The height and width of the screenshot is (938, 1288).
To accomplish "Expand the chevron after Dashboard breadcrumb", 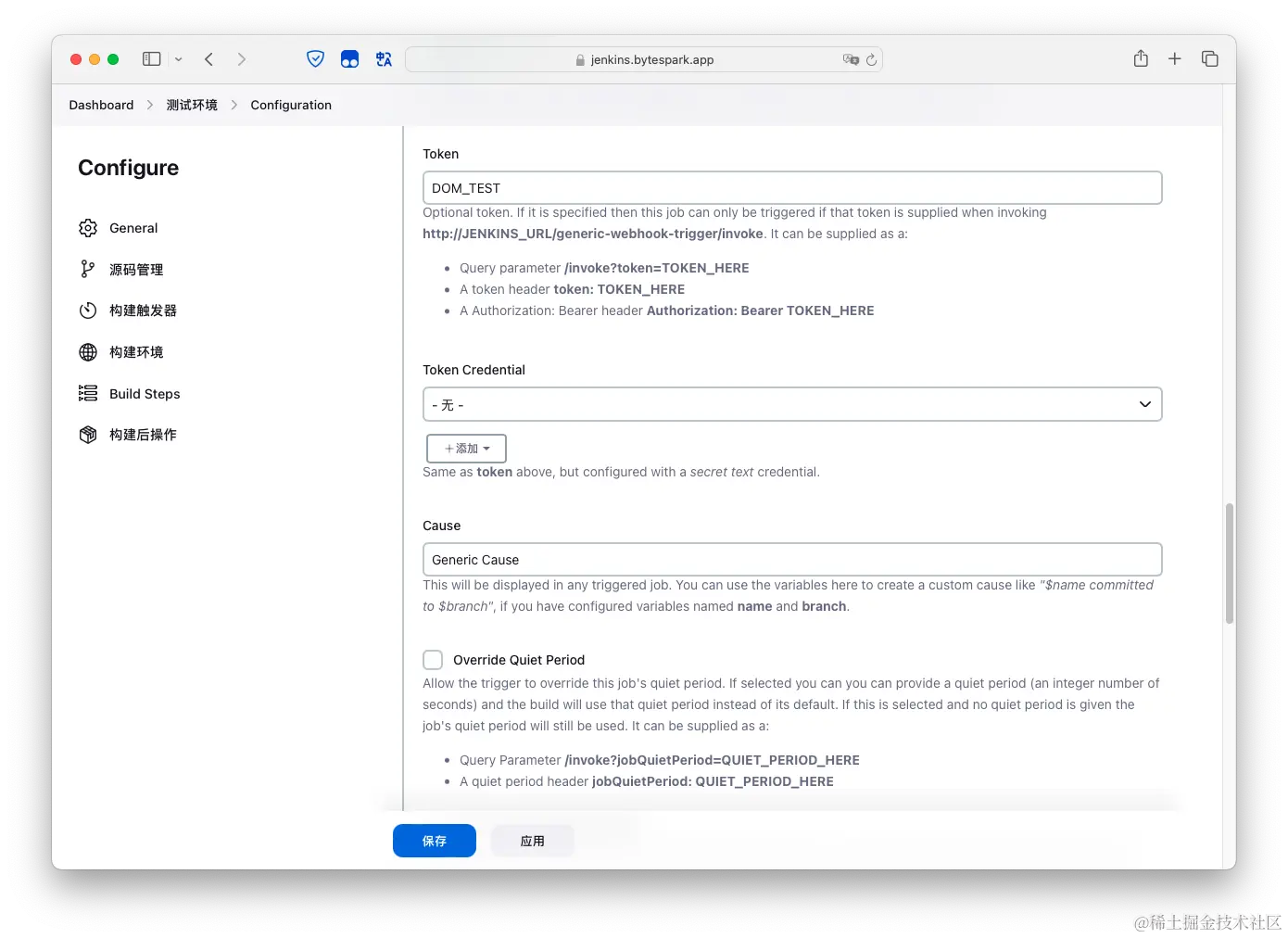I will (150, 105).
